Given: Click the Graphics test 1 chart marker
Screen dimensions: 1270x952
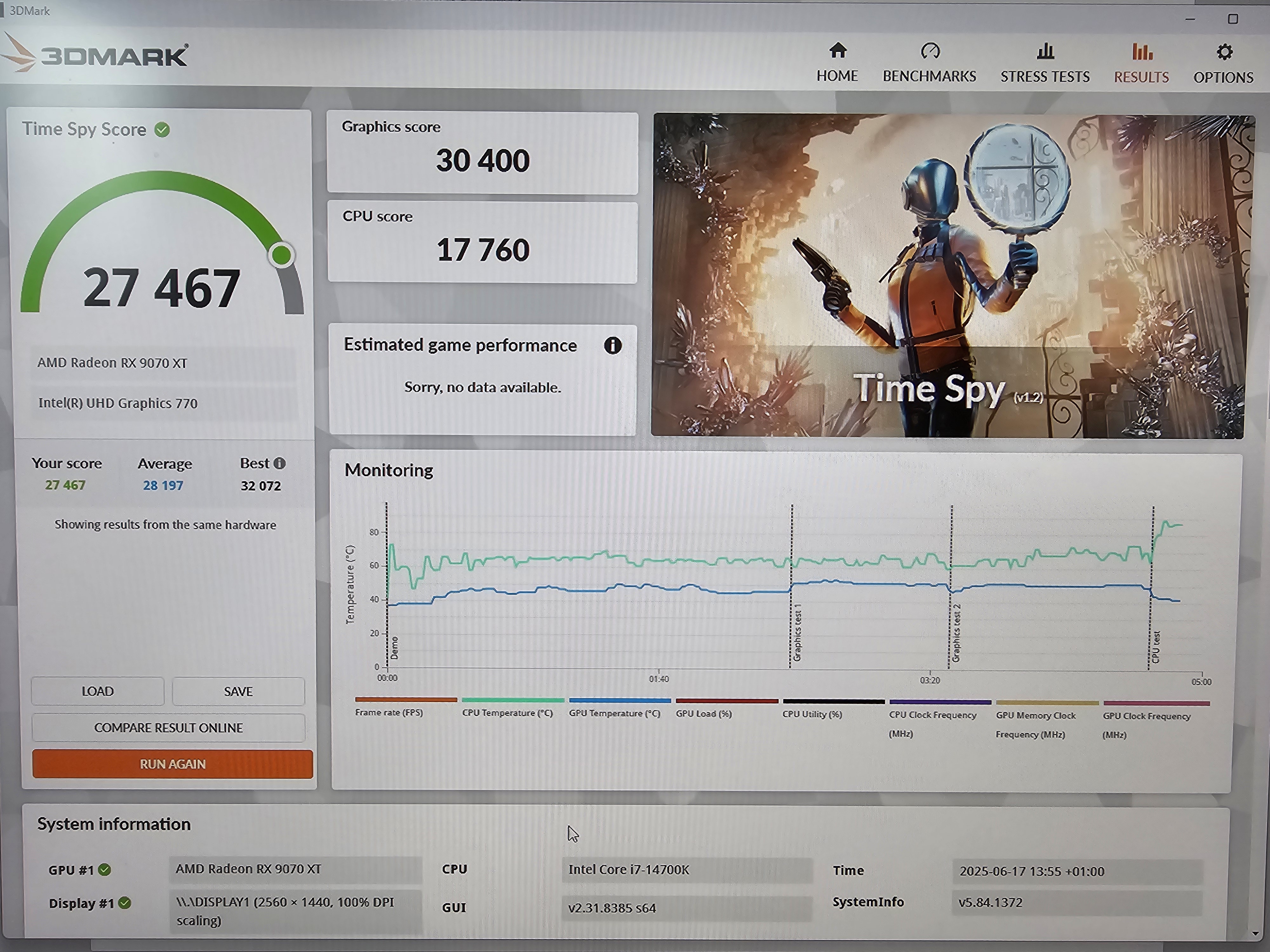Looking at the screenshot, I should (798, 632).
